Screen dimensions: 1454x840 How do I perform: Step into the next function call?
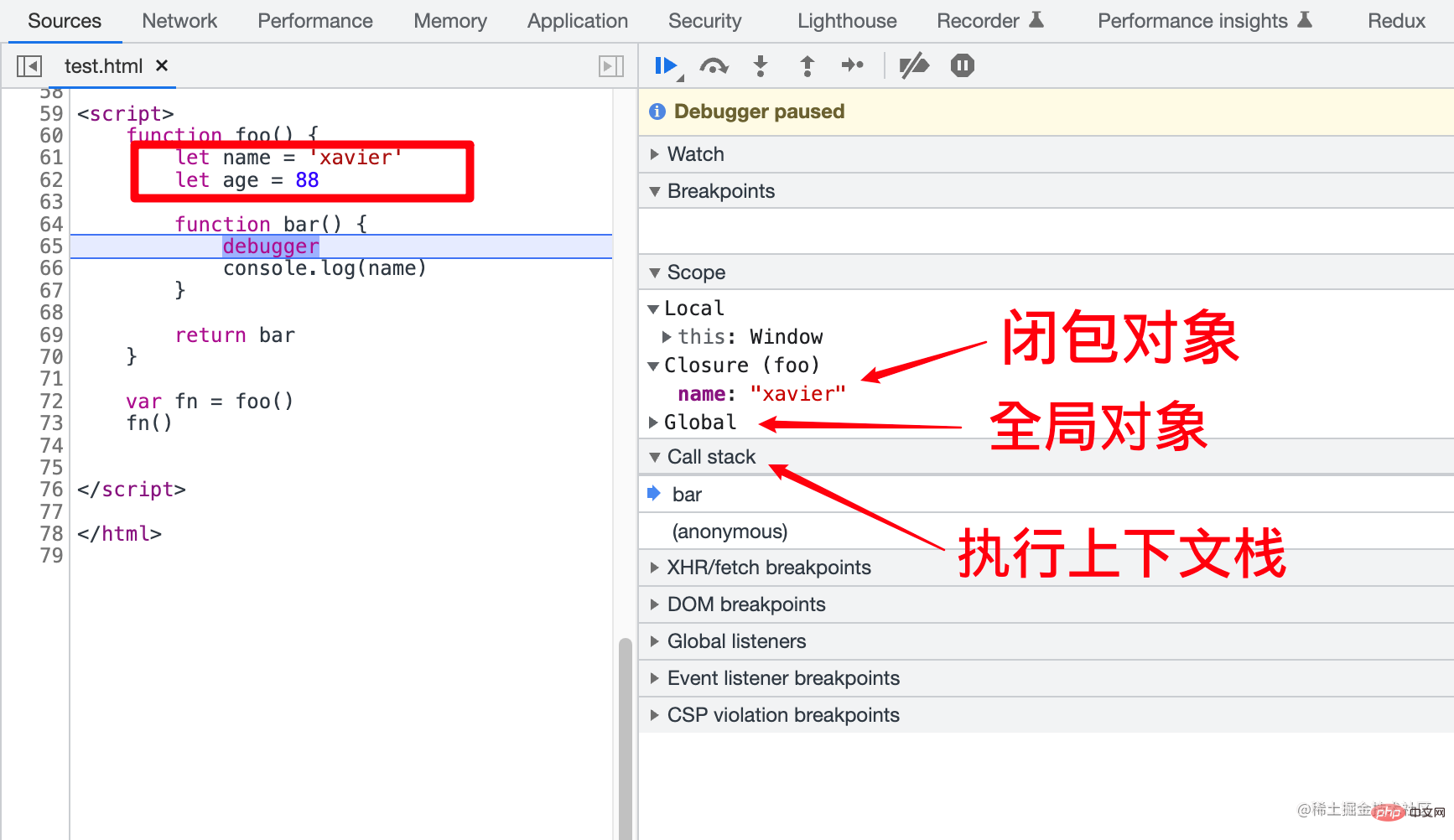pyautogui.click(x=760, y=65)
